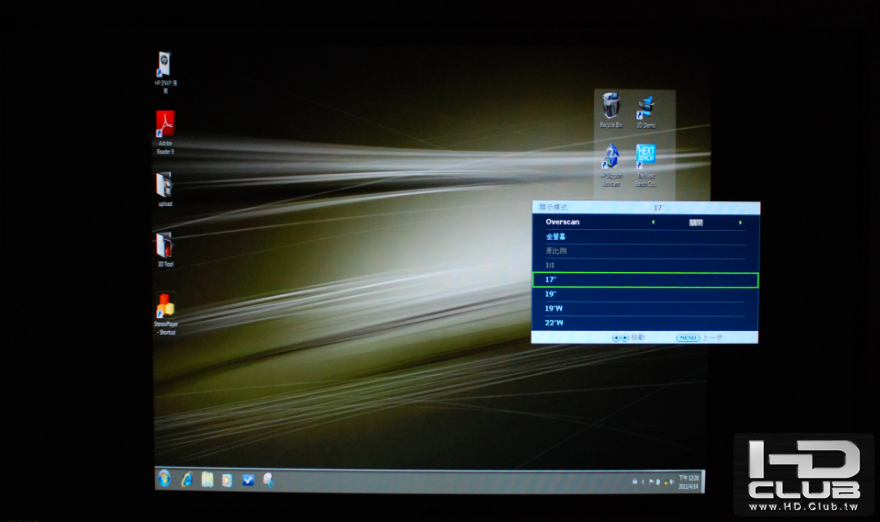
Task: Click the MENU back button in OSD footer
Action: click(x=688, y=337)
